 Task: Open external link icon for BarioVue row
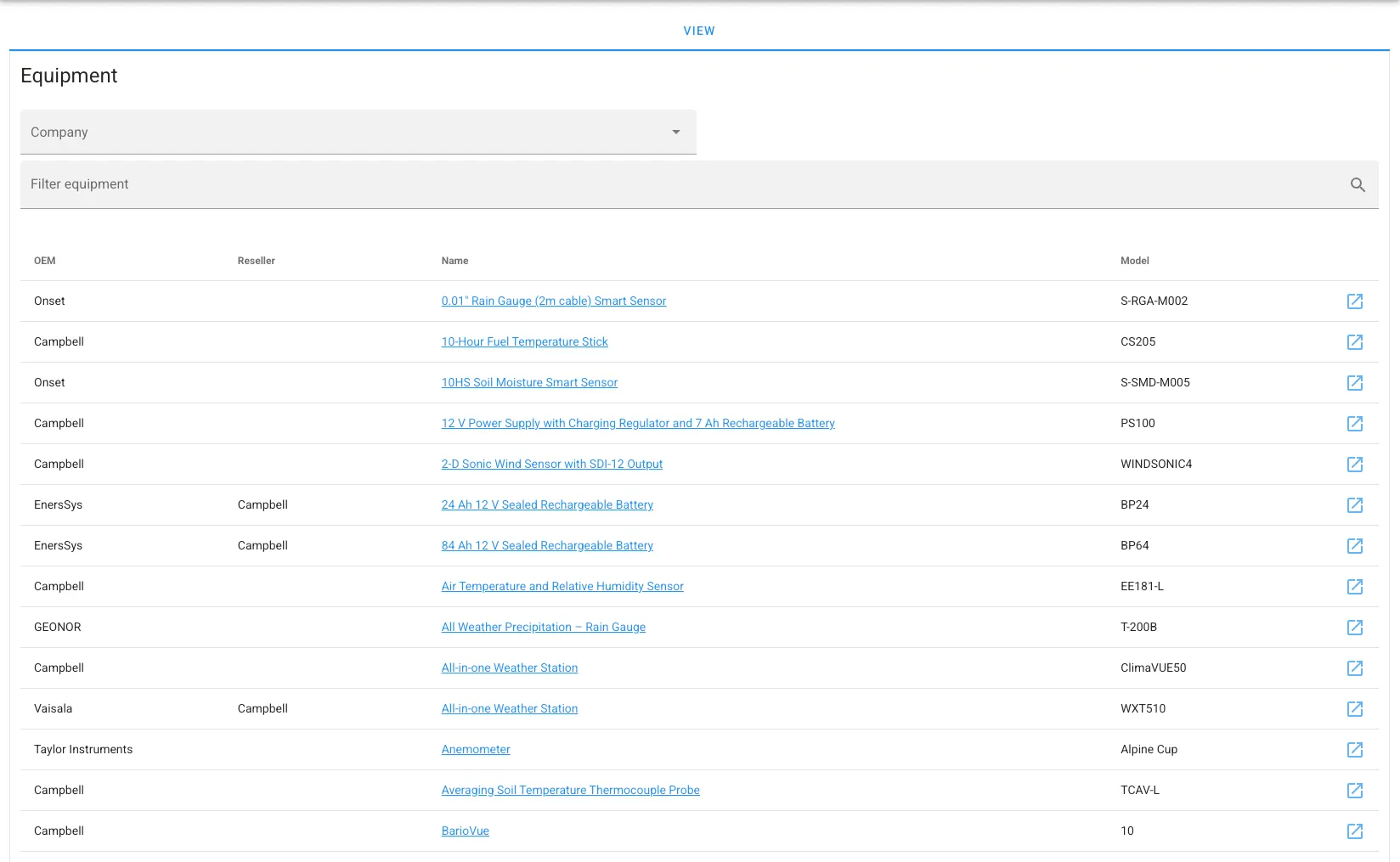1355,831
